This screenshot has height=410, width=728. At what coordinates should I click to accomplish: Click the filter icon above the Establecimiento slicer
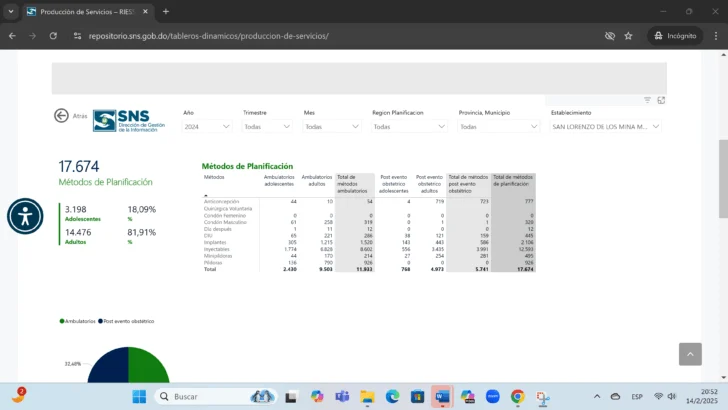pyautogui.click(x=647, y=100)
